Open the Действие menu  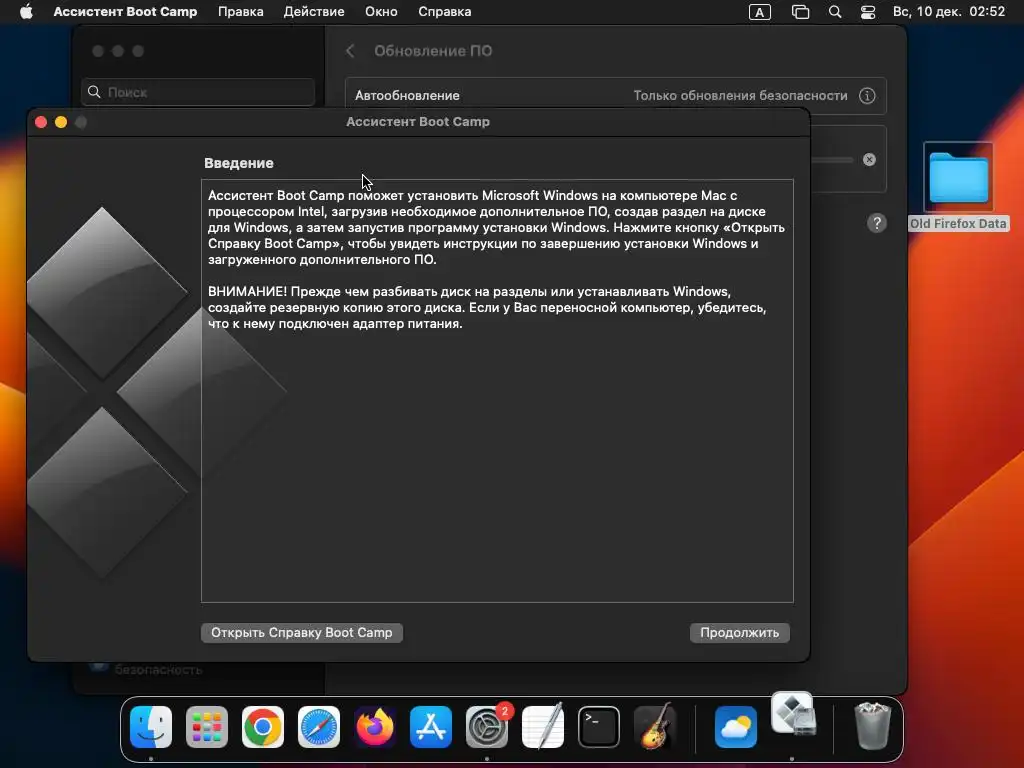(x=314, y=12)
